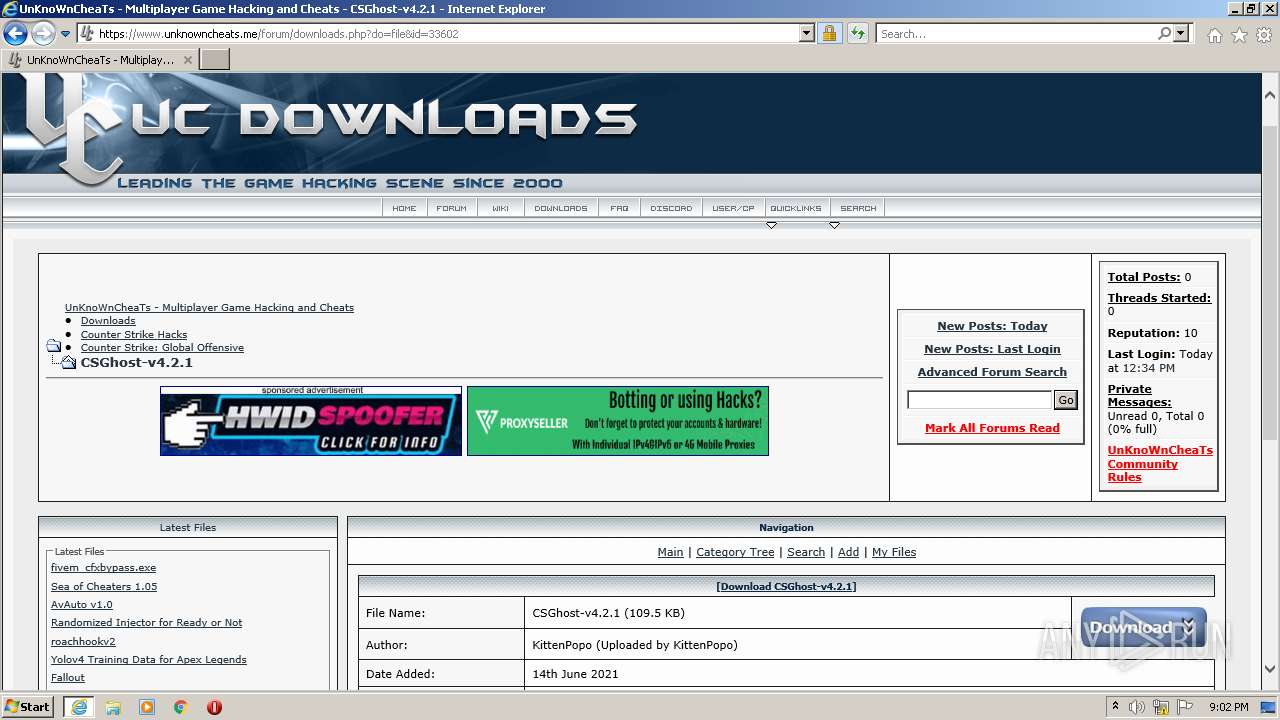Viewport: 1280px width, 720px height.
Task: Click the browser Search input box
Action: [1016, 34]
